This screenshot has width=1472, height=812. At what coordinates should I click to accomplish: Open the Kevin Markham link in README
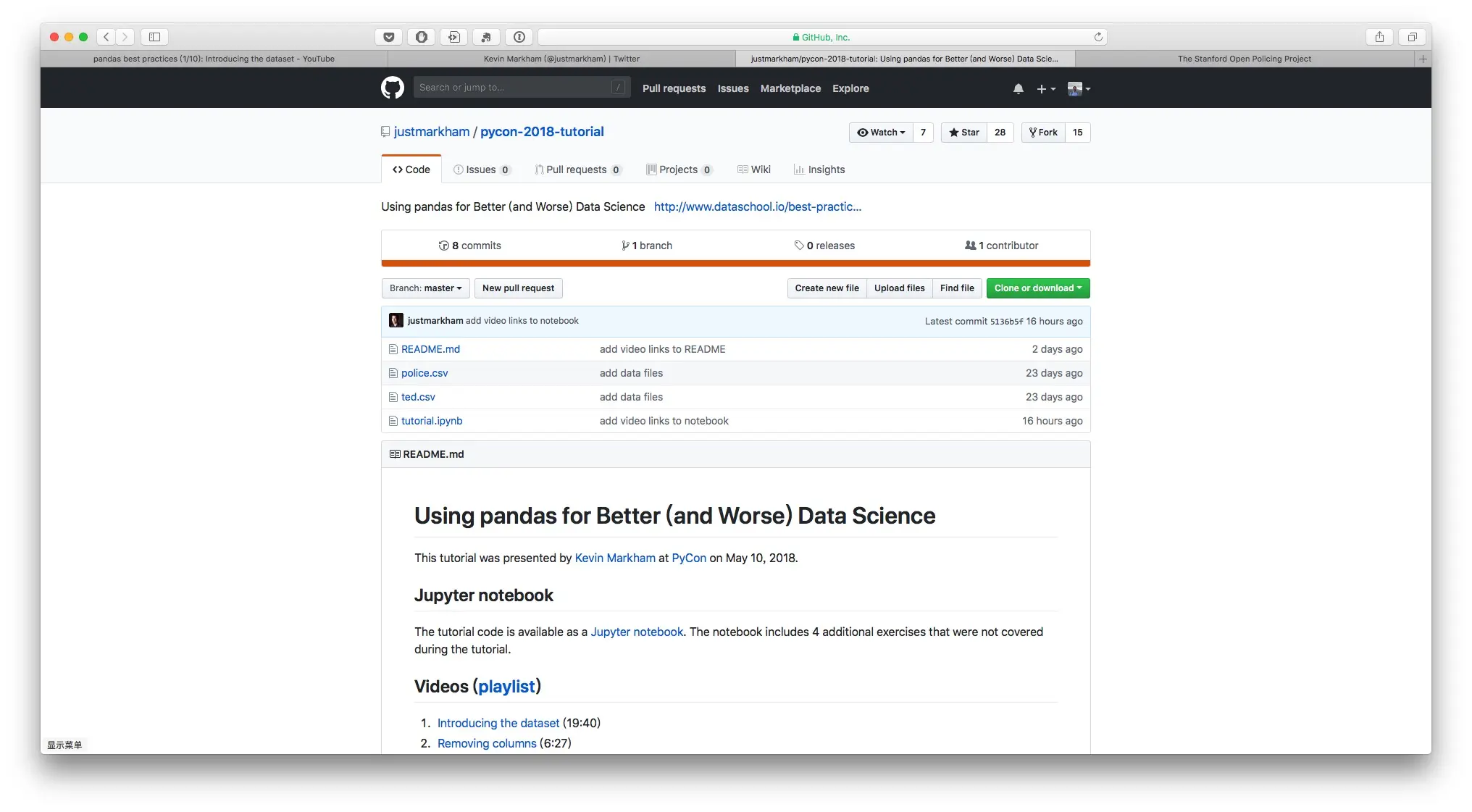tap(615, 558)
